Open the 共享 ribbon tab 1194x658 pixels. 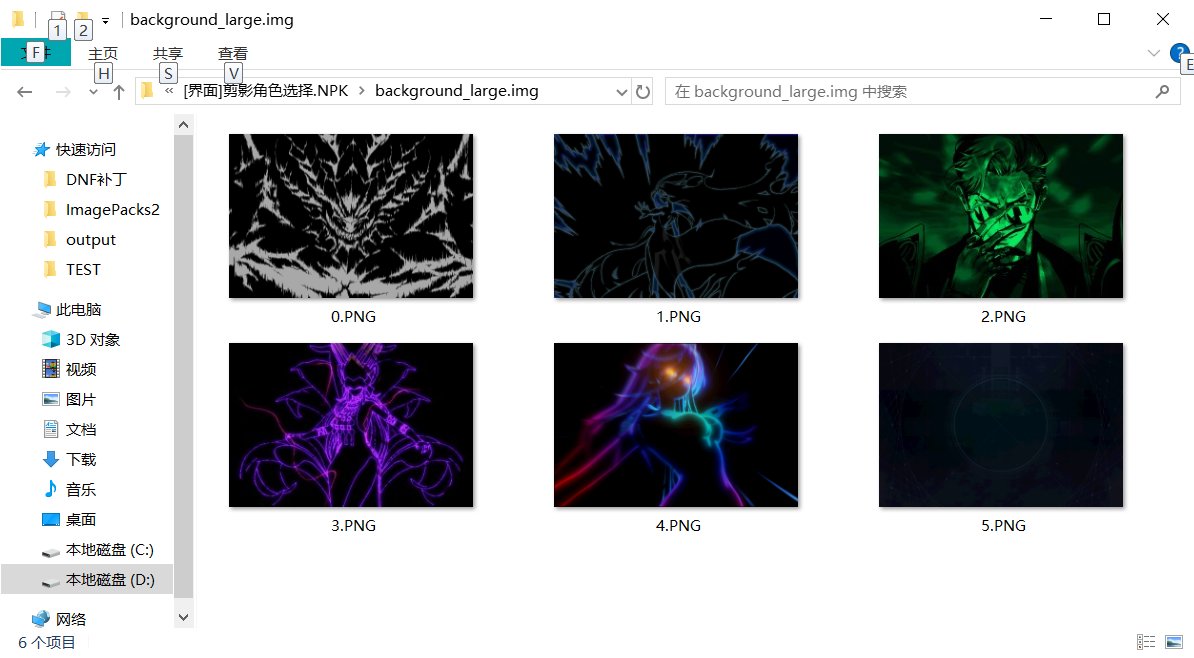pyautogui.click(x=168, y=53)
